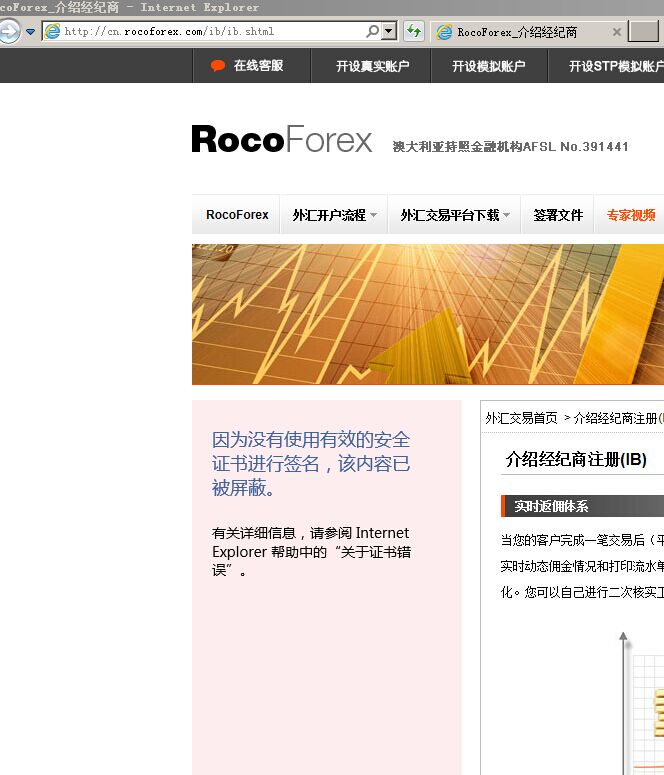Click the browser forward arrow button

9,32
